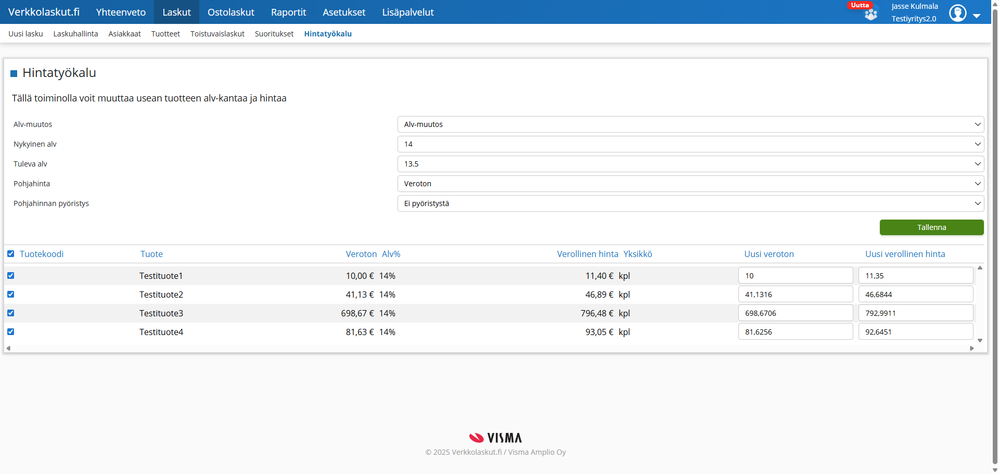The height and width of the screenshot is (474, 999).
Task: Sort by the Yksikkö column header
Action: [x=638, y=254]
